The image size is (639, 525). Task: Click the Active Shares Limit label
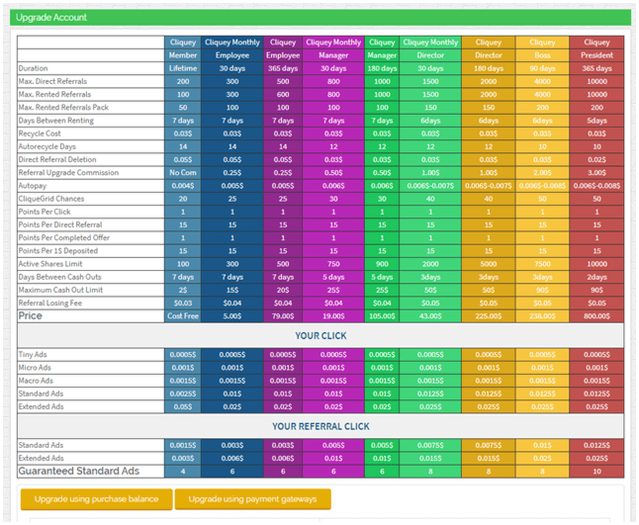50,264
